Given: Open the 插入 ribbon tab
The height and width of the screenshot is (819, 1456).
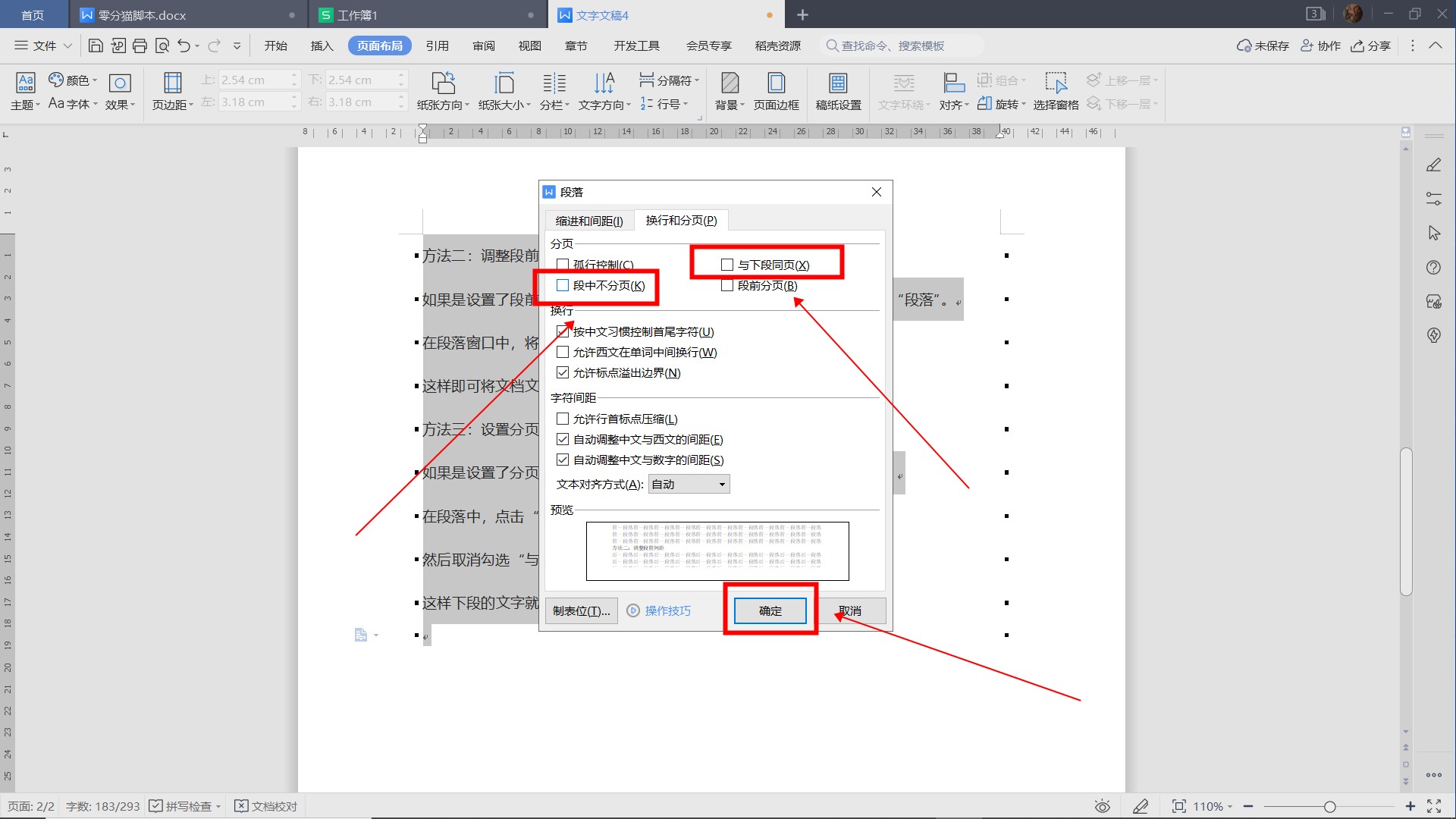Looking at the screenshot, I should 322,46.
